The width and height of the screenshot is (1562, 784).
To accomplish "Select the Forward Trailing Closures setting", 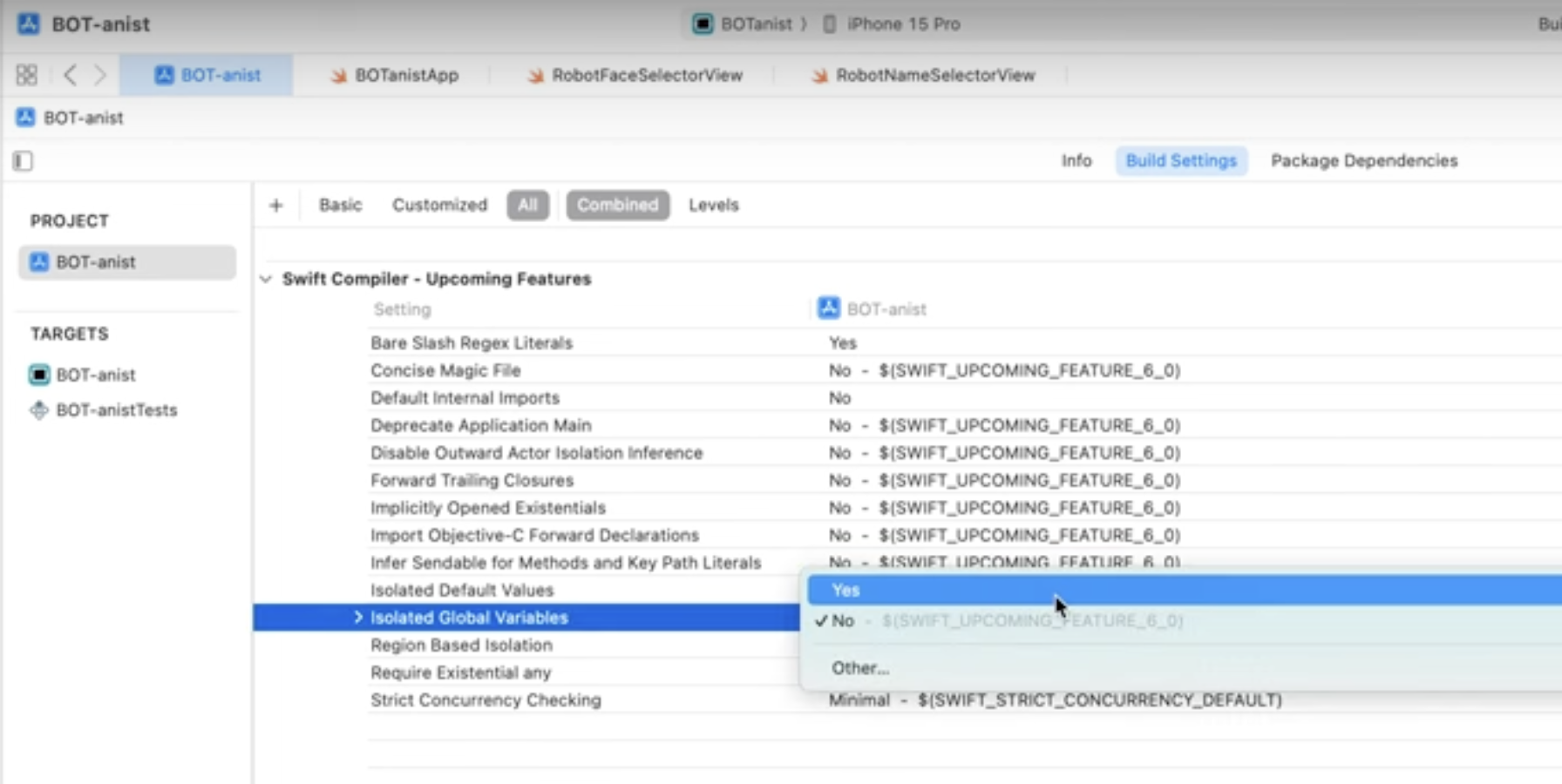I will point(472,480).
